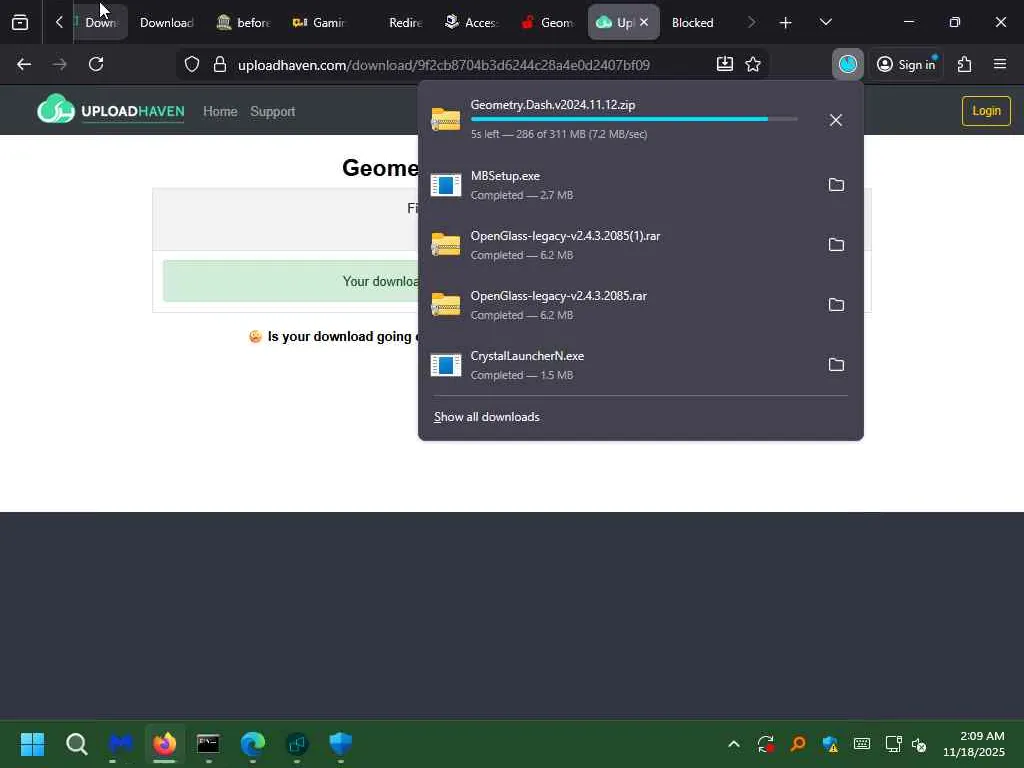Bookmark this page with star icon
The height and width of the screenshot is (768, 1024).
[x=753, y=64]
